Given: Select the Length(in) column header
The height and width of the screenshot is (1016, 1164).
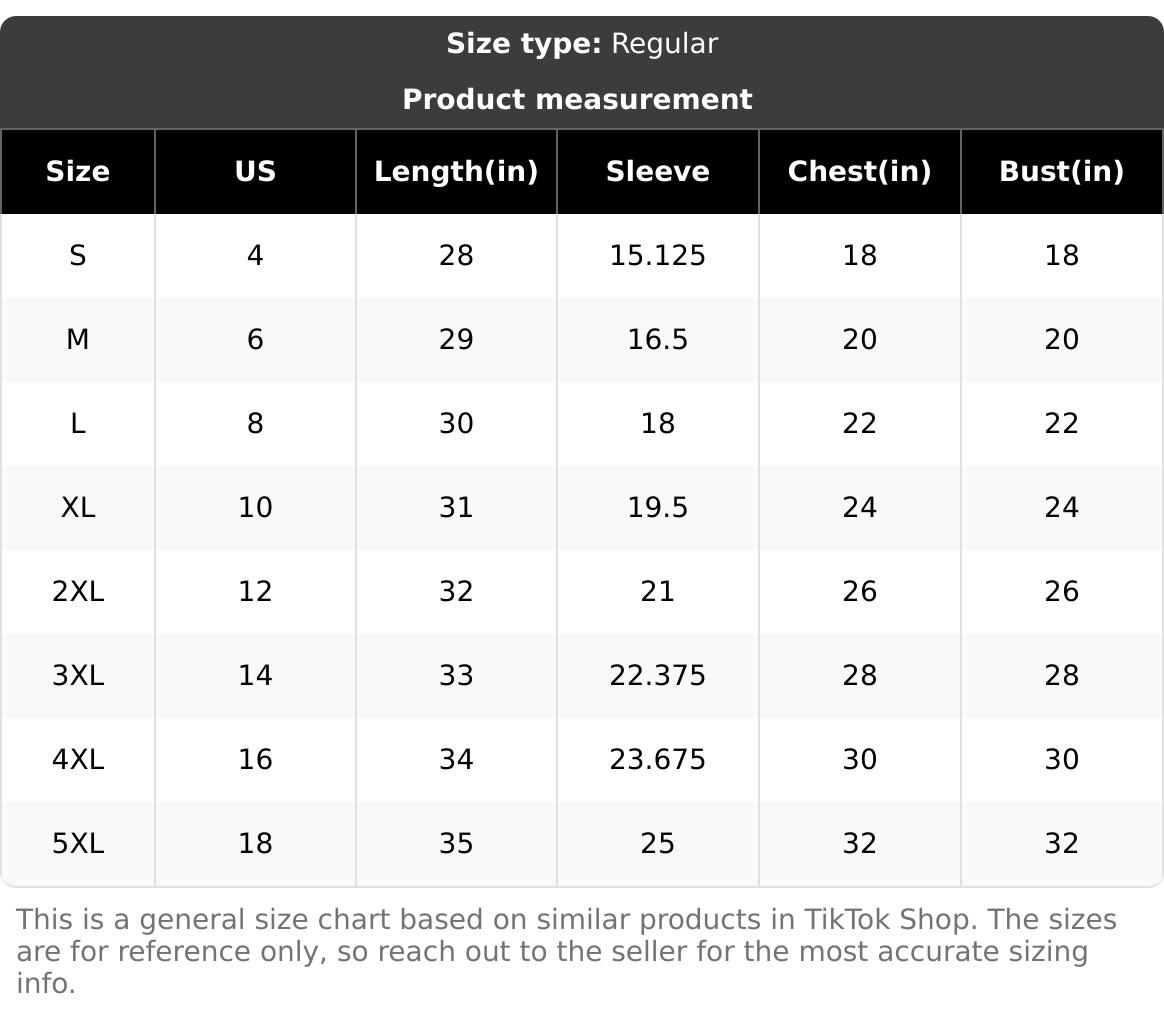Looking at the screenshot, I should [x=456, y=171].
